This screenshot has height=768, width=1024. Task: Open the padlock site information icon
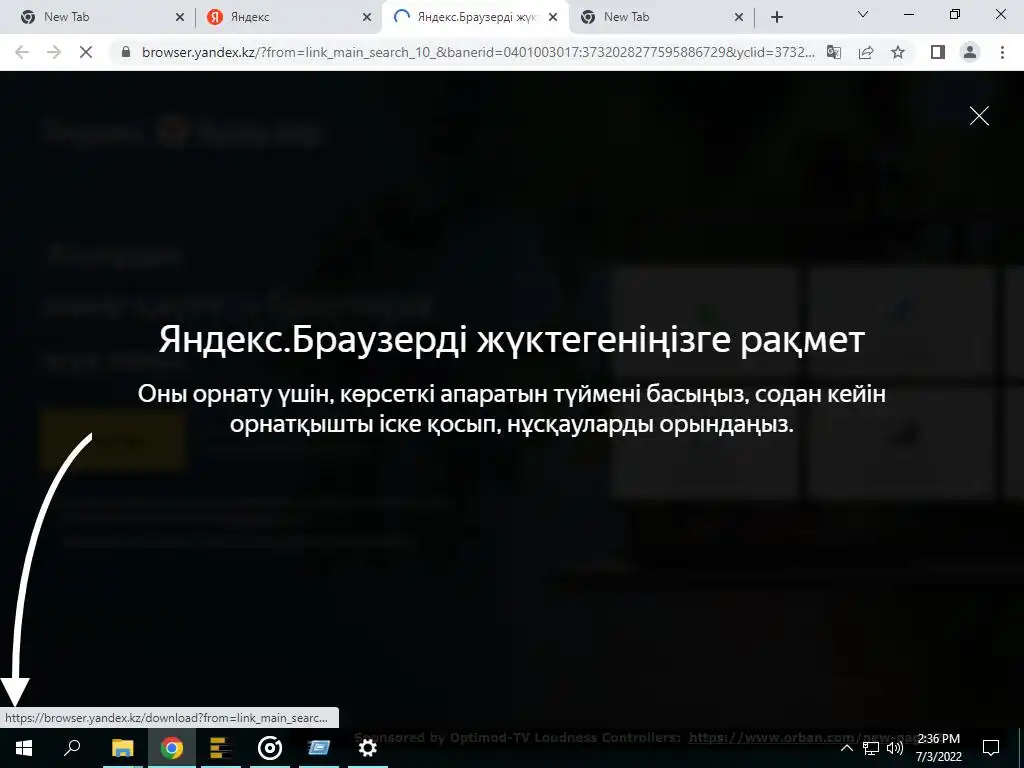[x=127, y=52]
